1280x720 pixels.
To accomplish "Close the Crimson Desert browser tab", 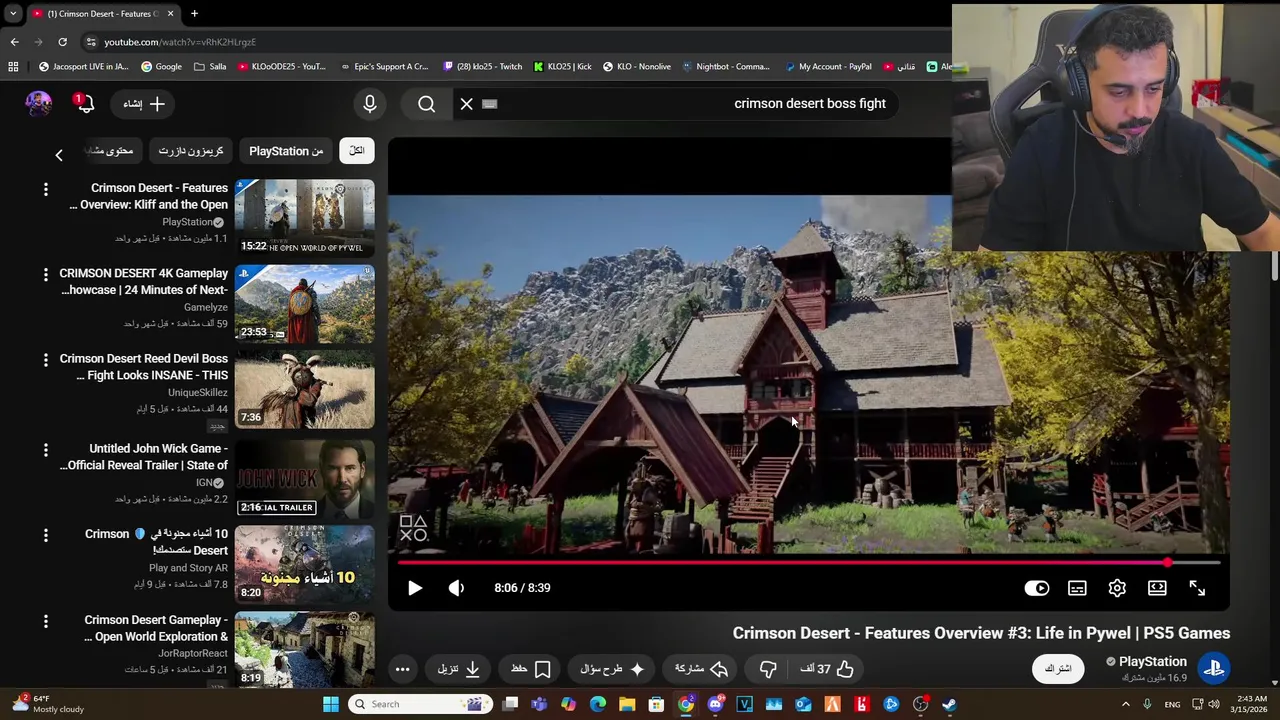I will click(170, 14).
